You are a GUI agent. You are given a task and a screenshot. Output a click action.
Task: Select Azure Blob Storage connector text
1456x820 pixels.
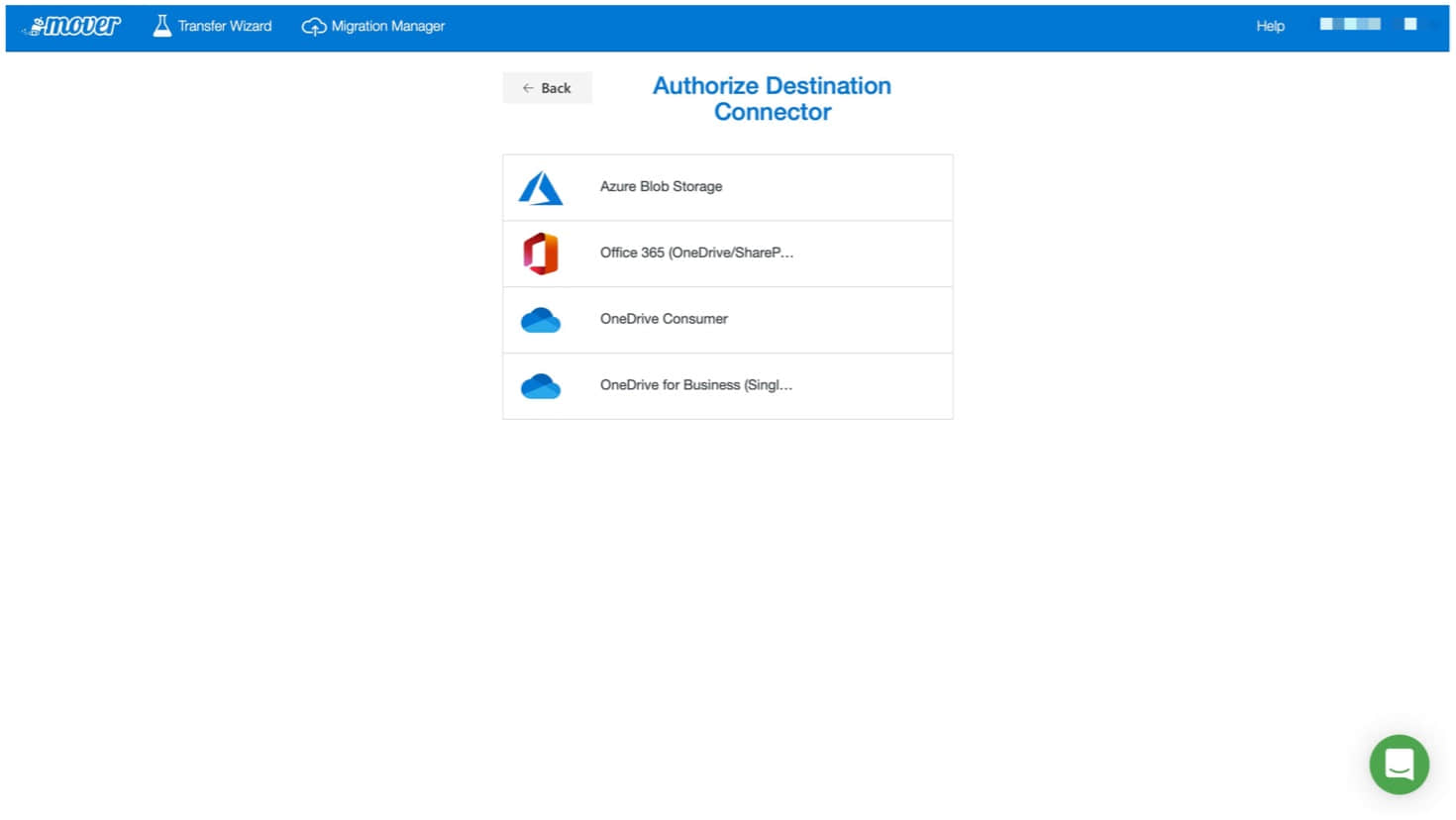tap(661, 186)
